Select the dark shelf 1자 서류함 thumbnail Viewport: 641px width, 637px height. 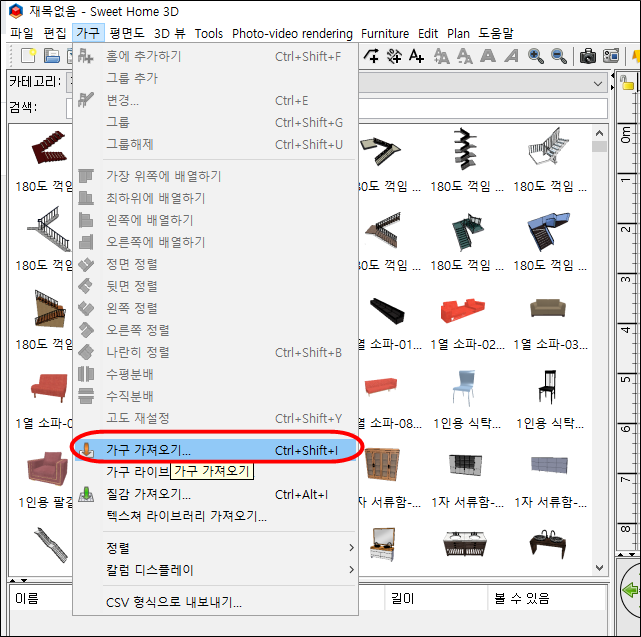coord(465,464)
